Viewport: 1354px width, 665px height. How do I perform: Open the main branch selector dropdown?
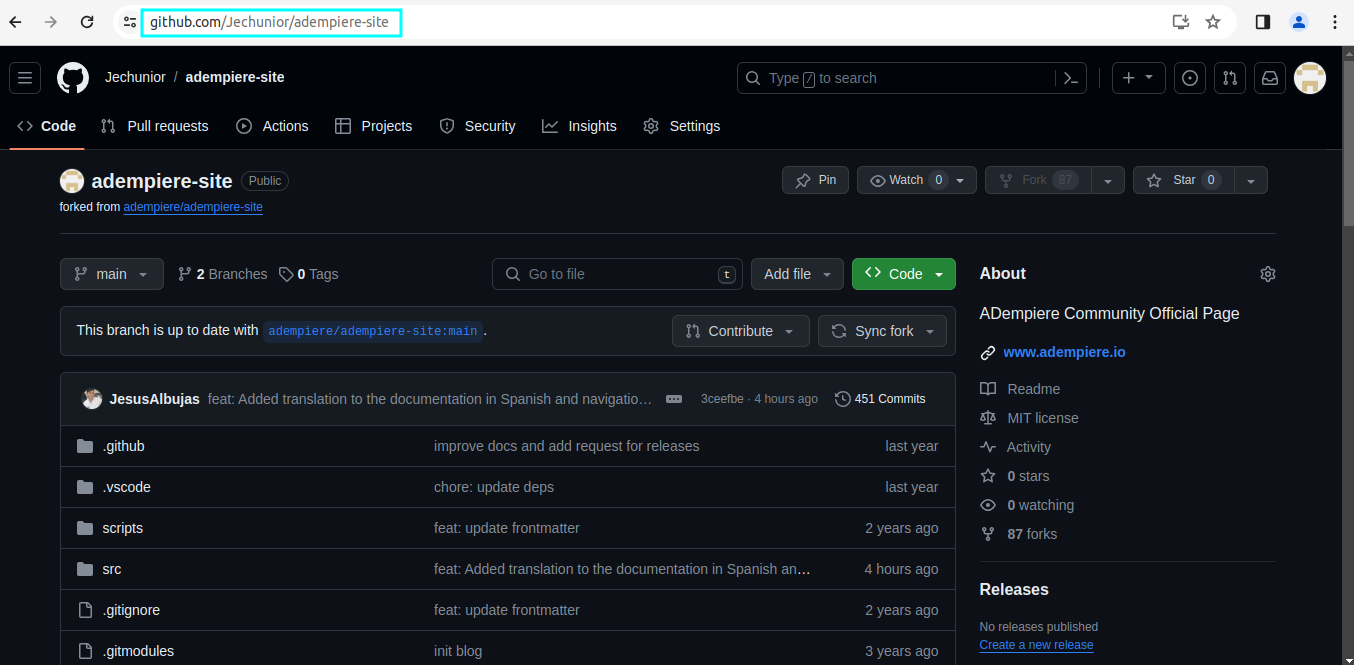112,274
